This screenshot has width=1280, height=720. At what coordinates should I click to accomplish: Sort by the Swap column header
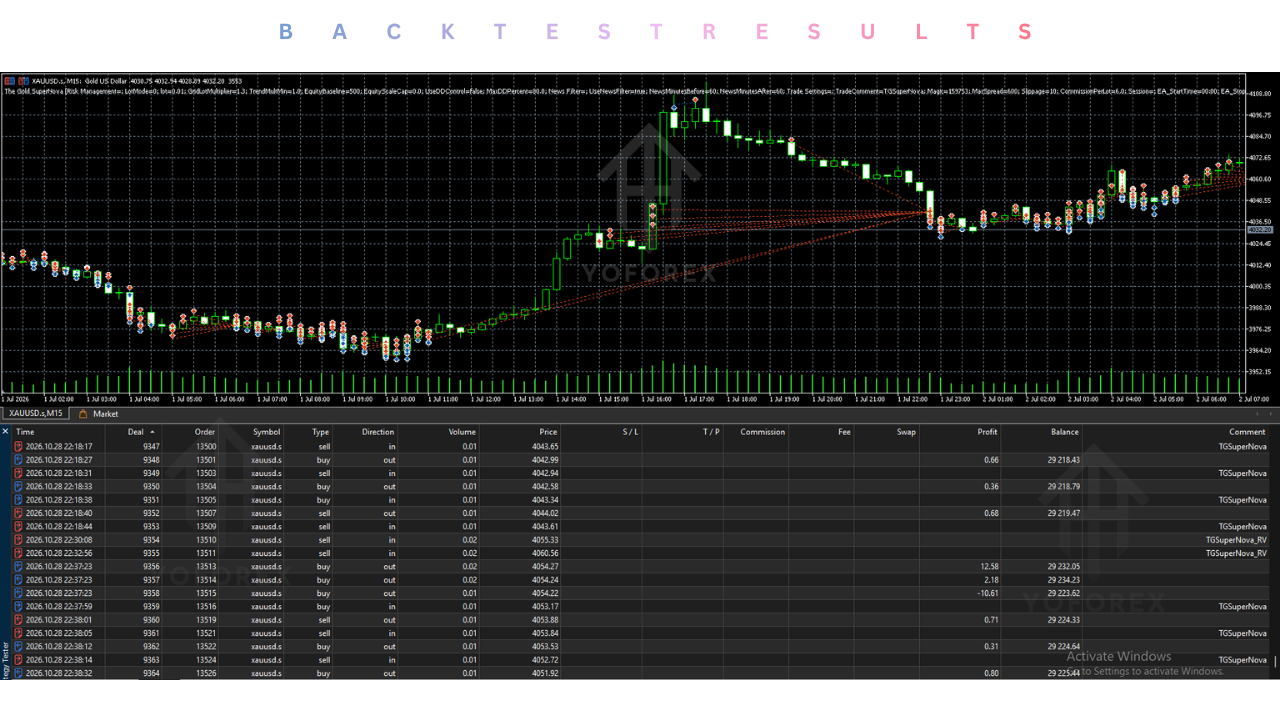coord(906,432)
